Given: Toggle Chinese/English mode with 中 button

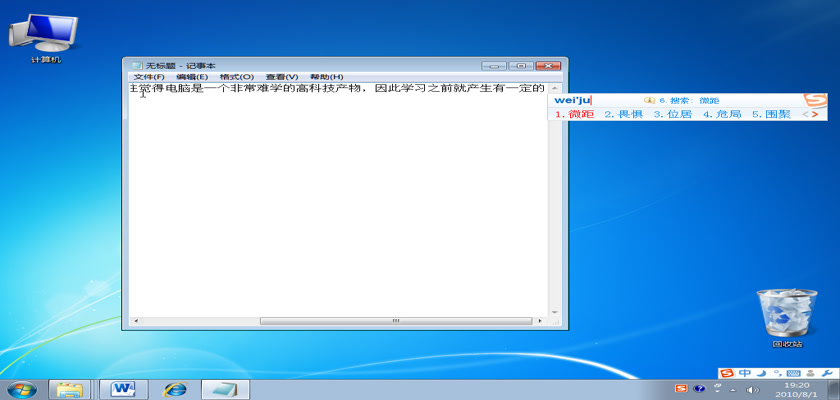Looking at the screenshot, I should click(x=744, y=373).
